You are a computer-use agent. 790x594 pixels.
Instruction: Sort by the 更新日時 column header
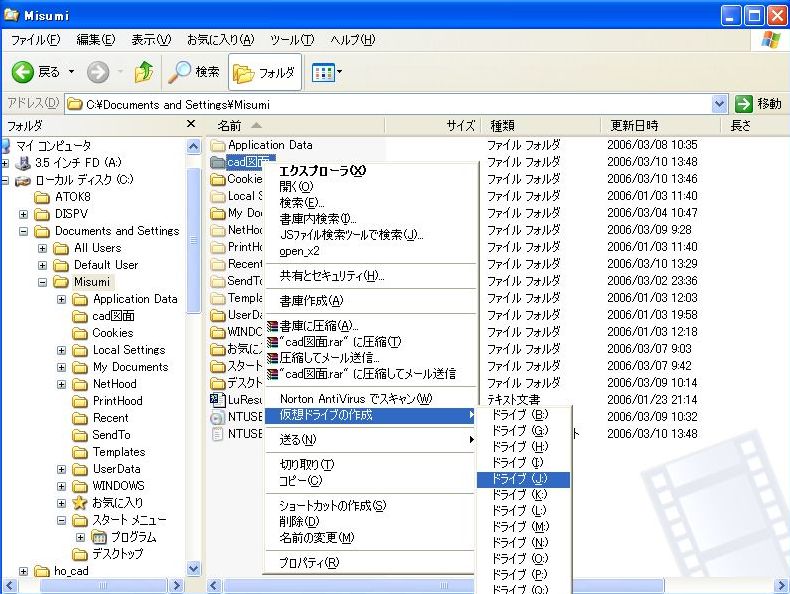tap(661, 125)
